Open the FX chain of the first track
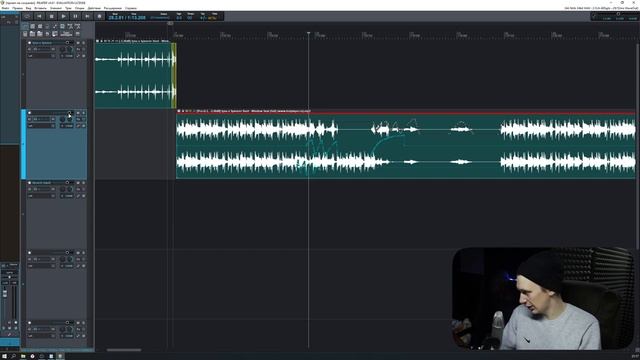The width and height of the screenshot is (640, 360). pos(78,49)
